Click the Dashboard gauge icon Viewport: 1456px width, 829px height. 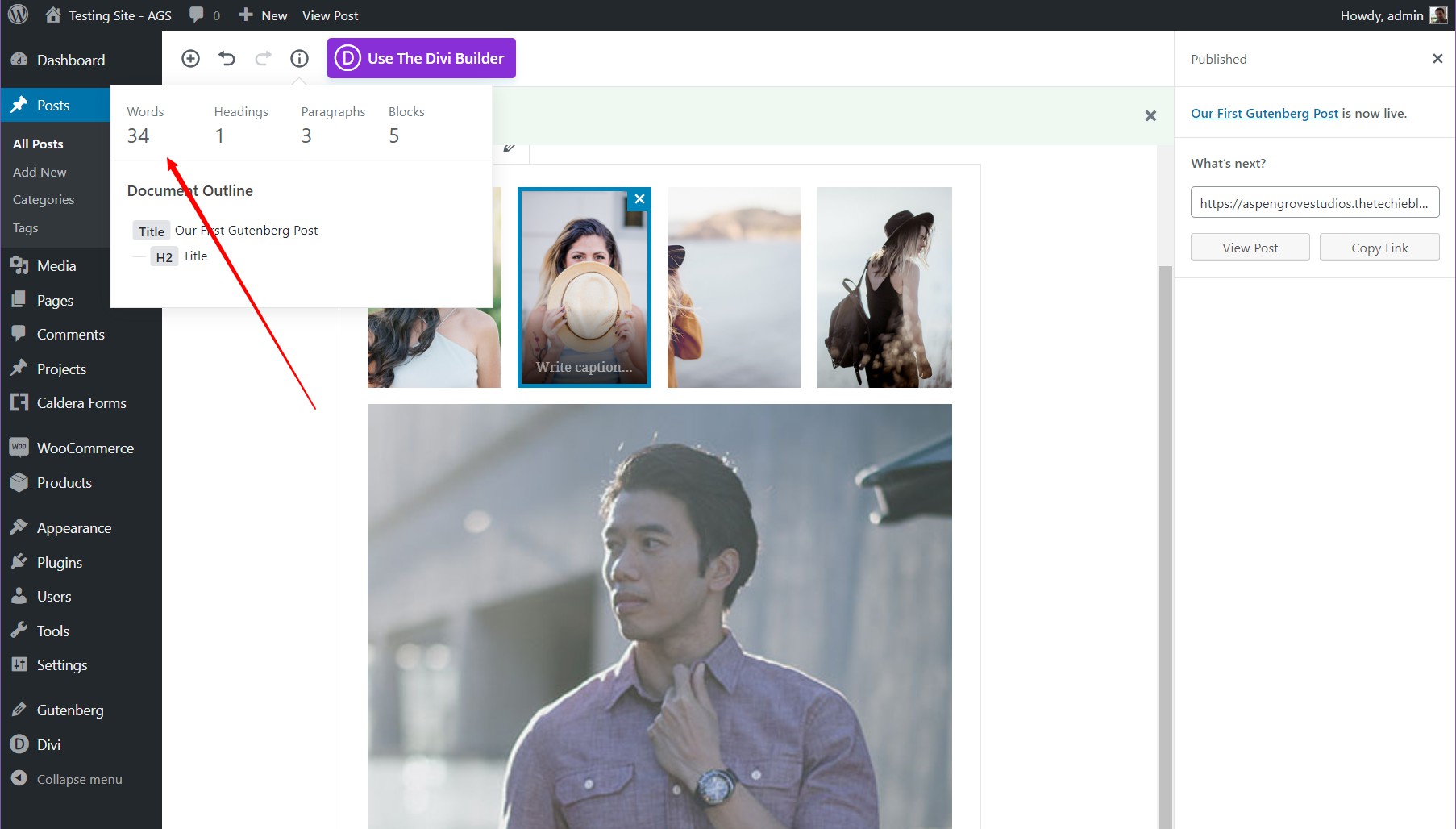pyautogui.click(x=19, y=60)
